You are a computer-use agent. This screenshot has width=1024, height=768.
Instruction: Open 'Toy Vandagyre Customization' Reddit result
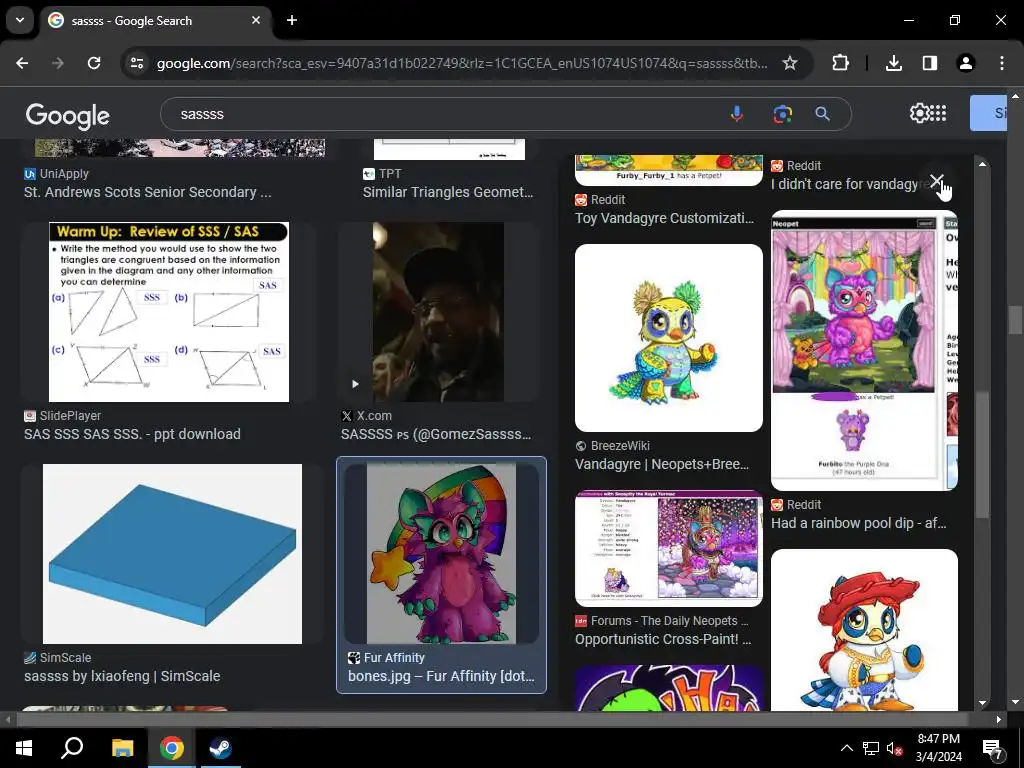(664, 218)
